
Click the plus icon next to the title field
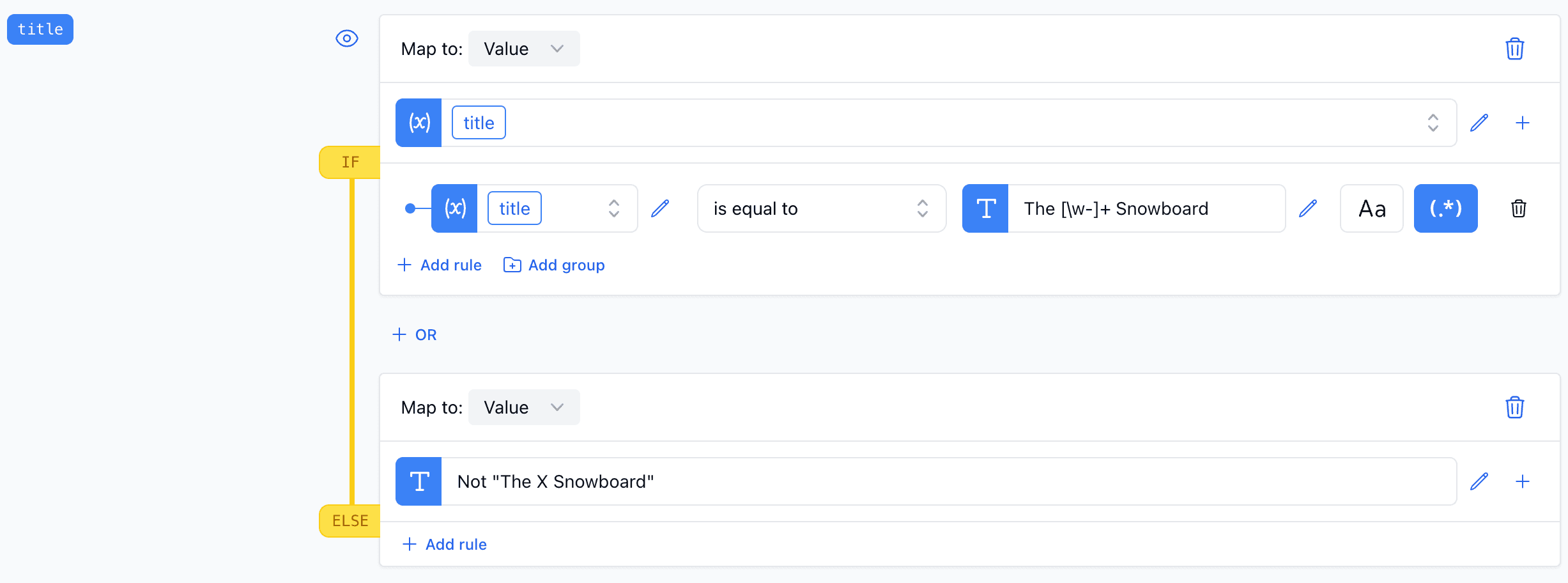click(x=1523, y=123)
